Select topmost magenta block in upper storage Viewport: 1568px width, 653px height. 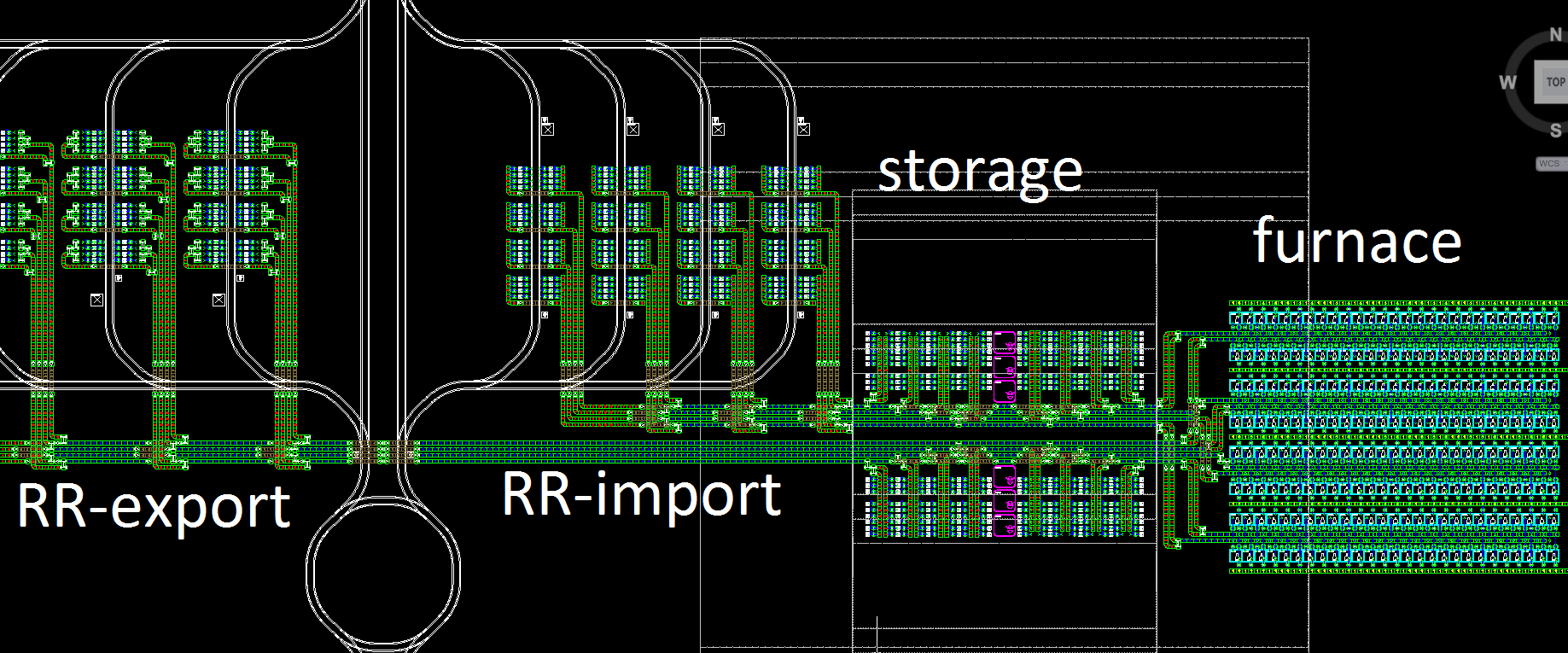coord(1005,343)
